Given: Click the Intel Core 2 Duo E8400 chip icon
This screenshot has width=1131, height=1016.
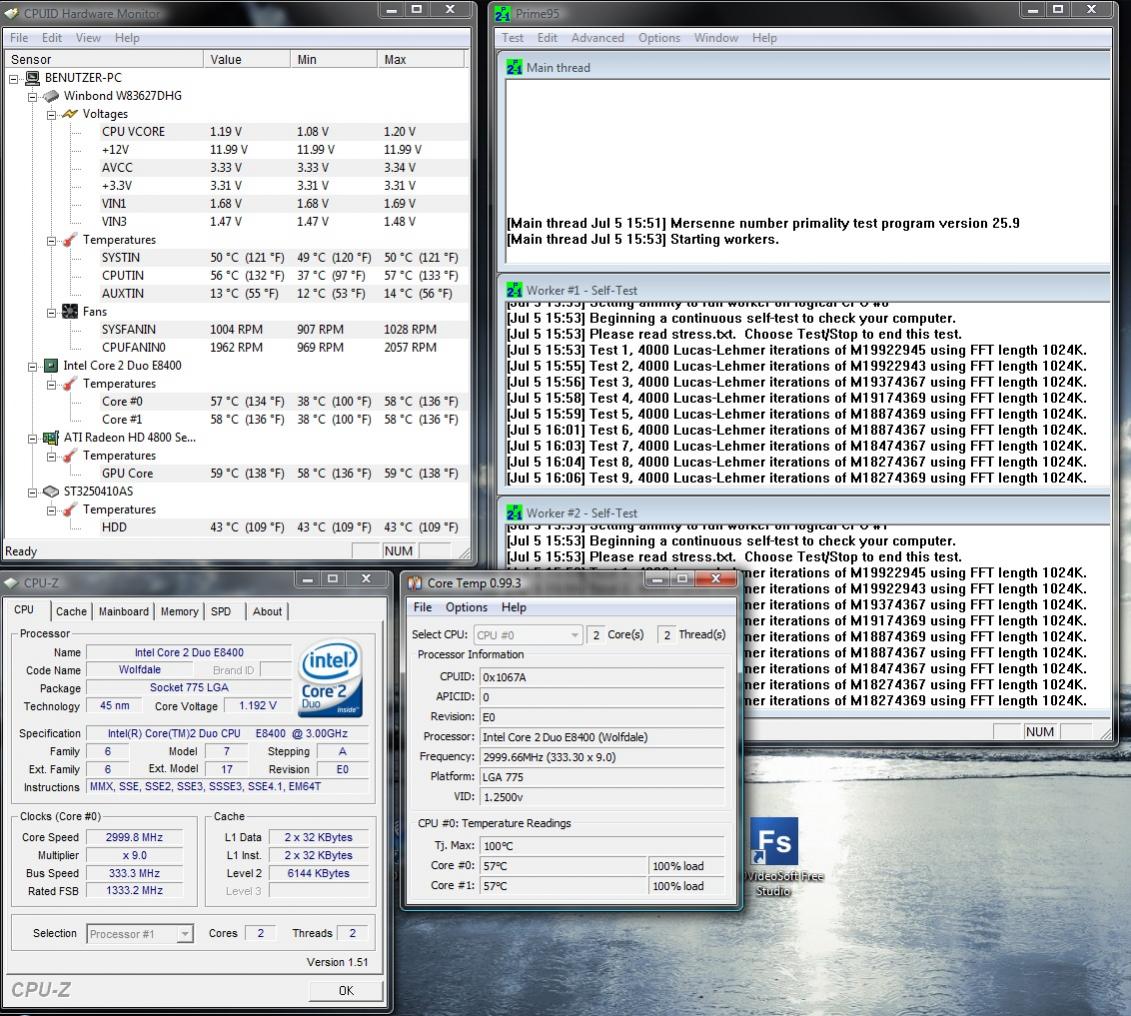Looking at the screenshot, I should [x=51, y=366].
